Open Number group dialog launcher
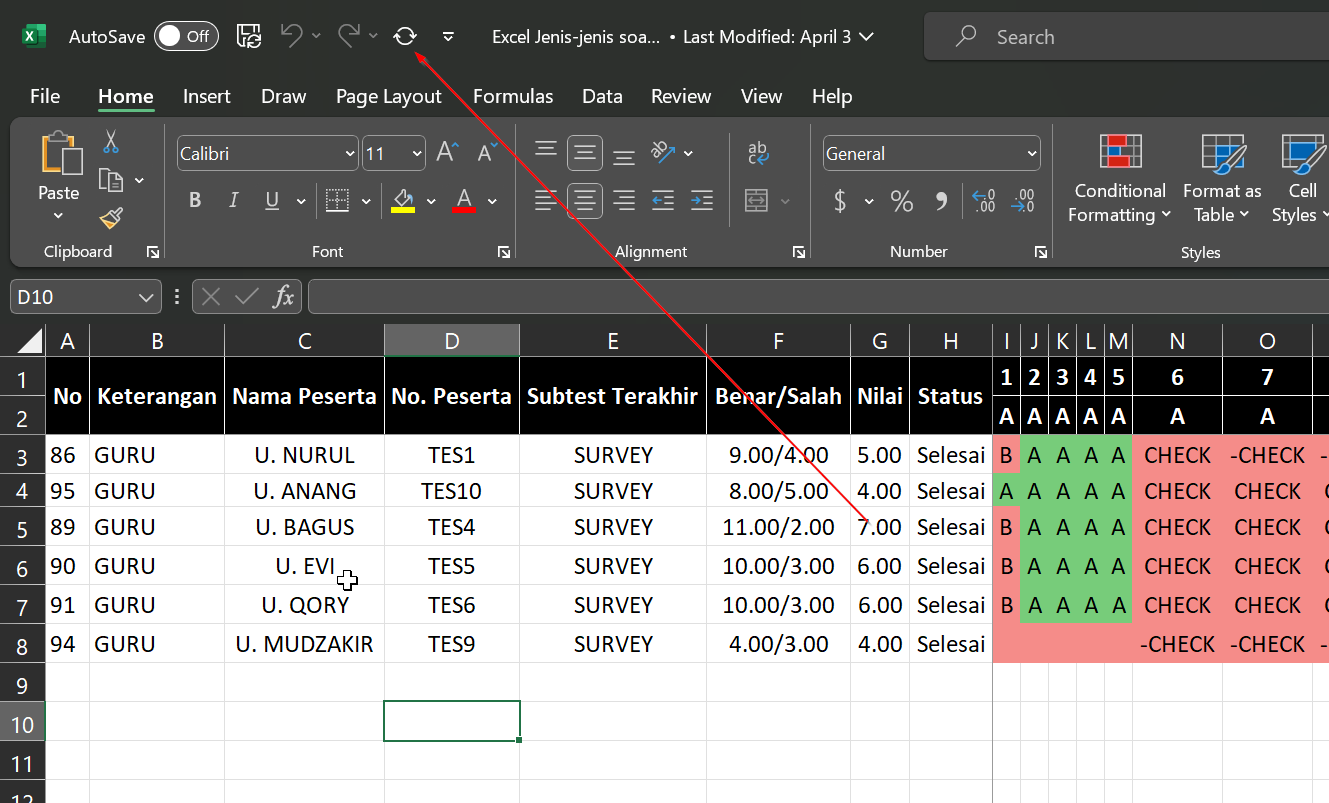 [1041, 252]
